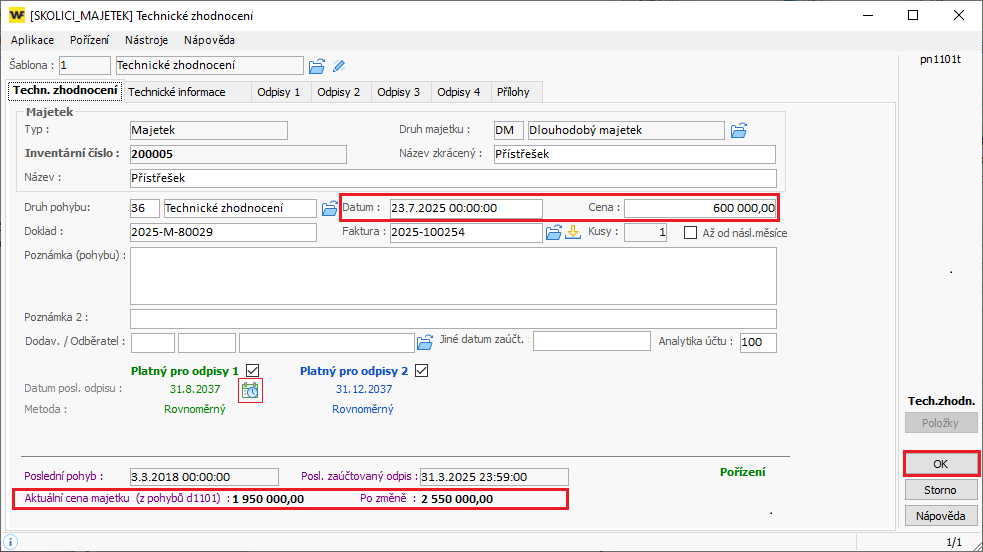Image resolution: width=983 pixels, height=552 pixels.
Task: Open template folder icon next to Šablona
Action: (x=317, y=66)
